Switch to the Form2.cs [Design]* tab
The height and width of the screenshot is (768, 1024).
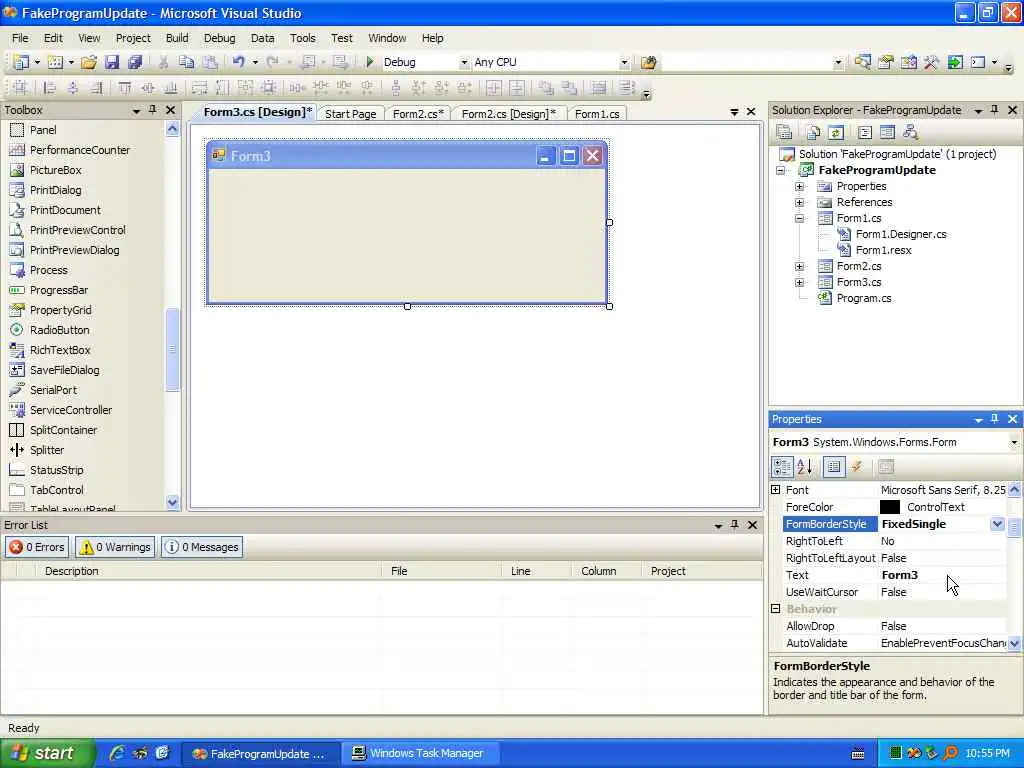[509, 114]
